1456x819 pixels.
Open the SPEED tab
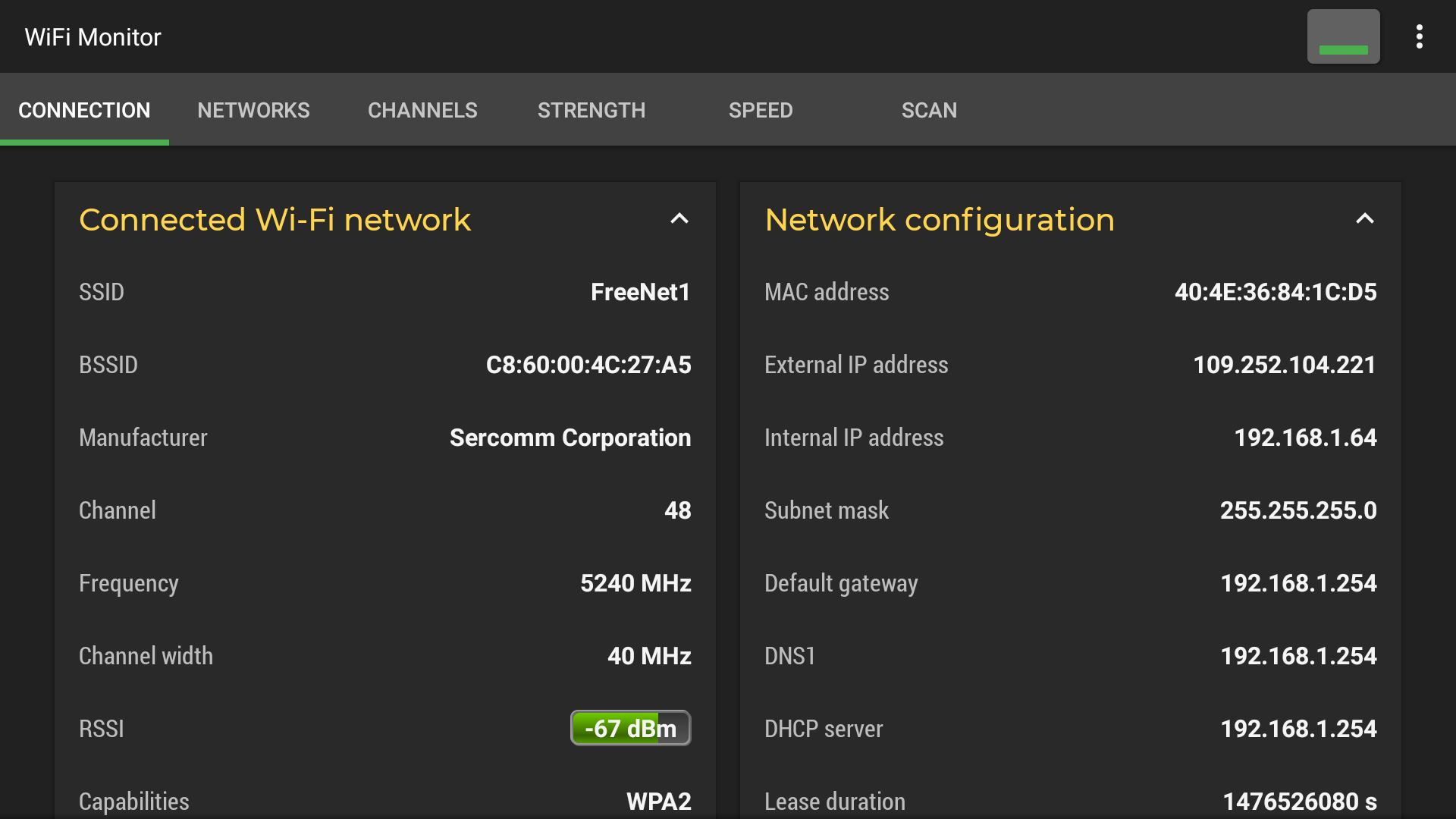click(761, 110)
